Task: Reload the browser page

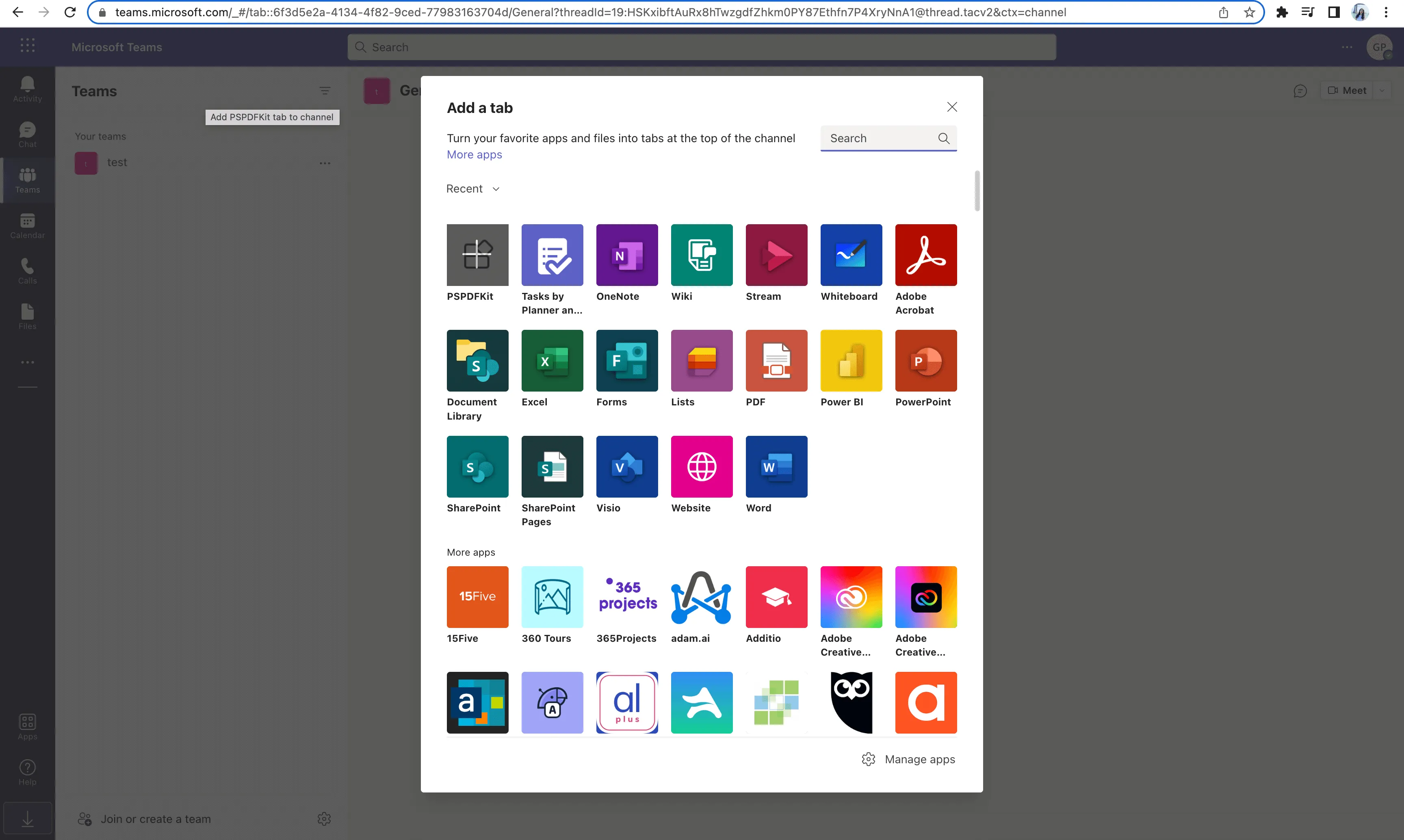Action: click(70, 13)
